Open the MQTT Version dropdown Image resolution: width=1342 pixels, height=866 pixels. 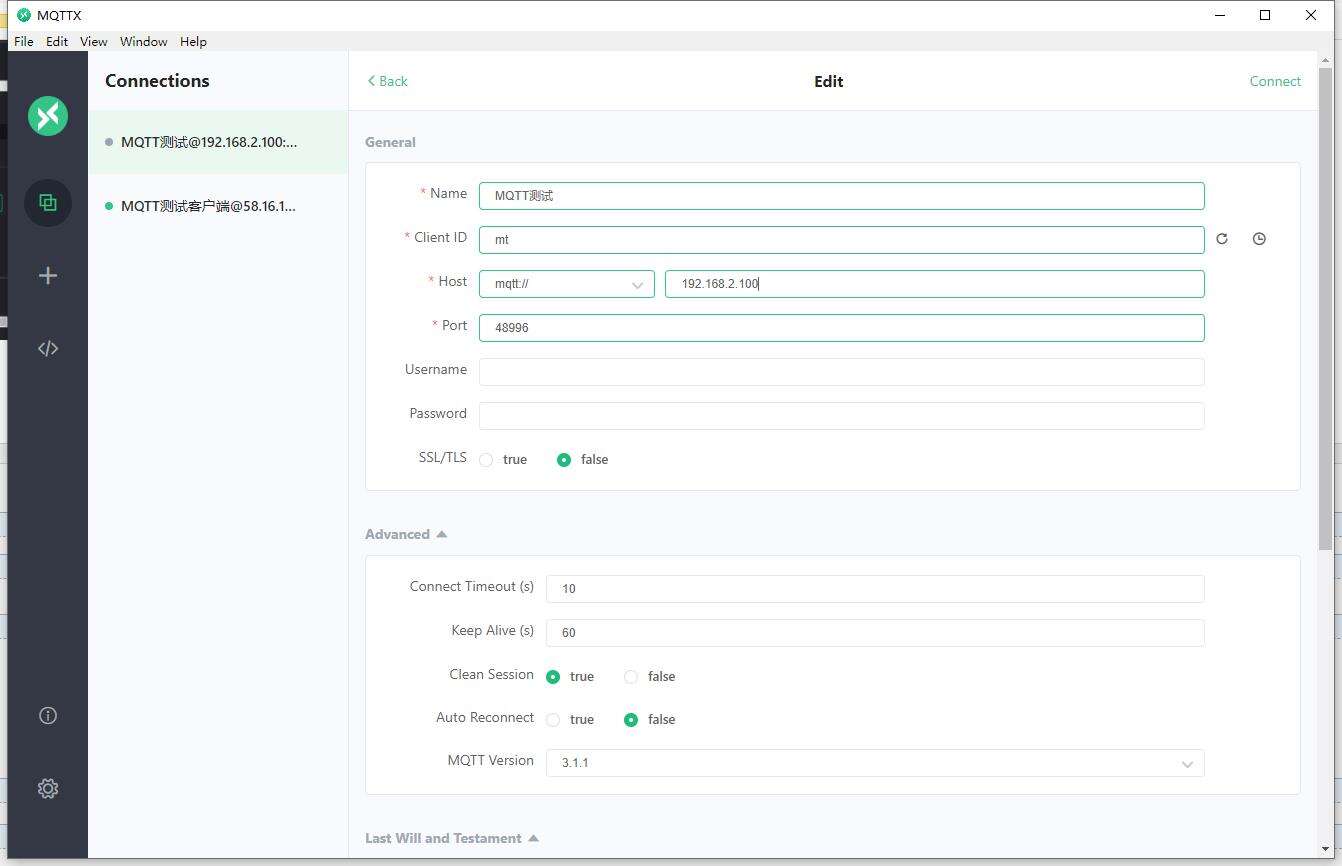point(874,763)
